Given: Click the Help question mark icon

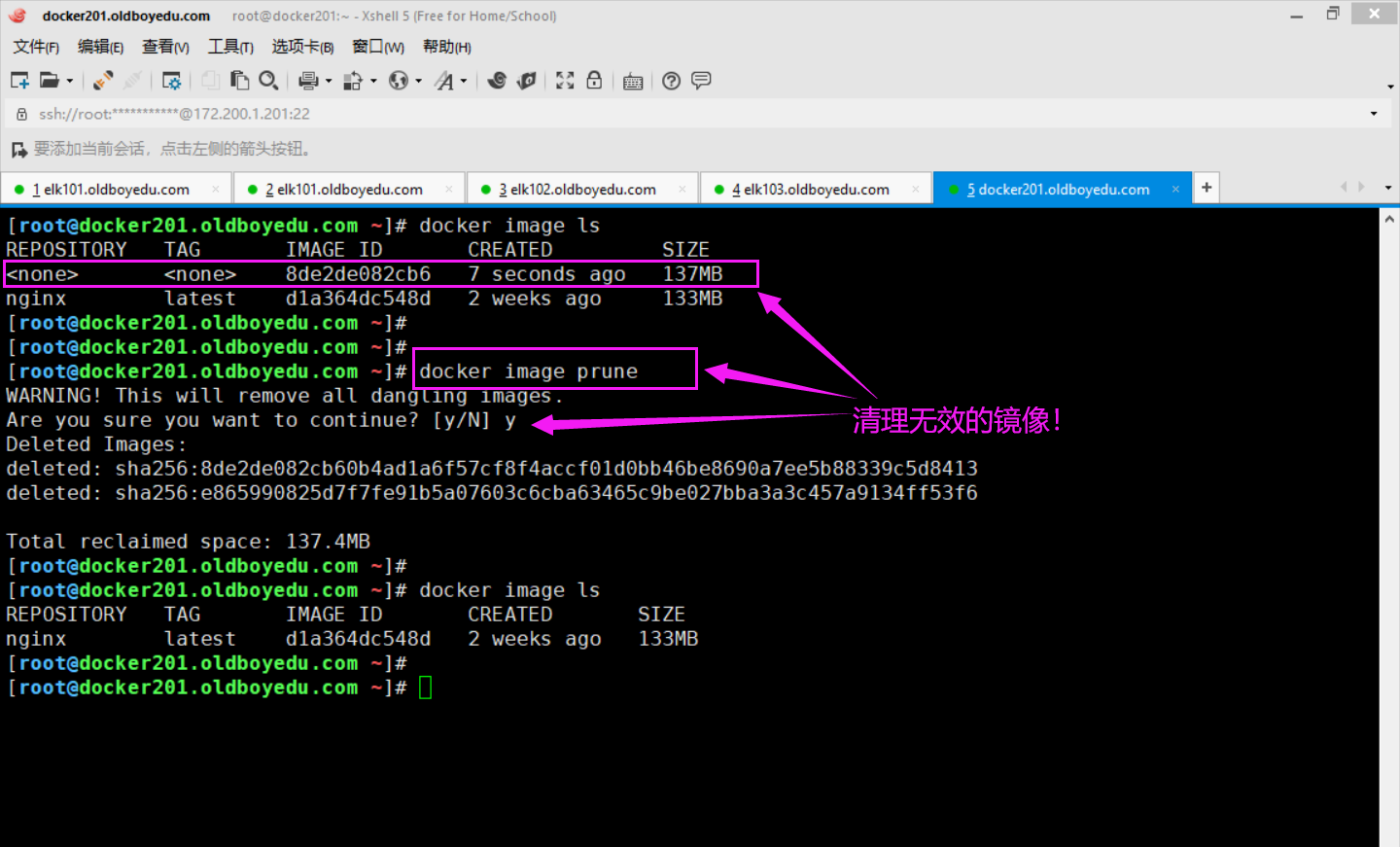Looking at the screenshot, I should (x=671, y=81).
